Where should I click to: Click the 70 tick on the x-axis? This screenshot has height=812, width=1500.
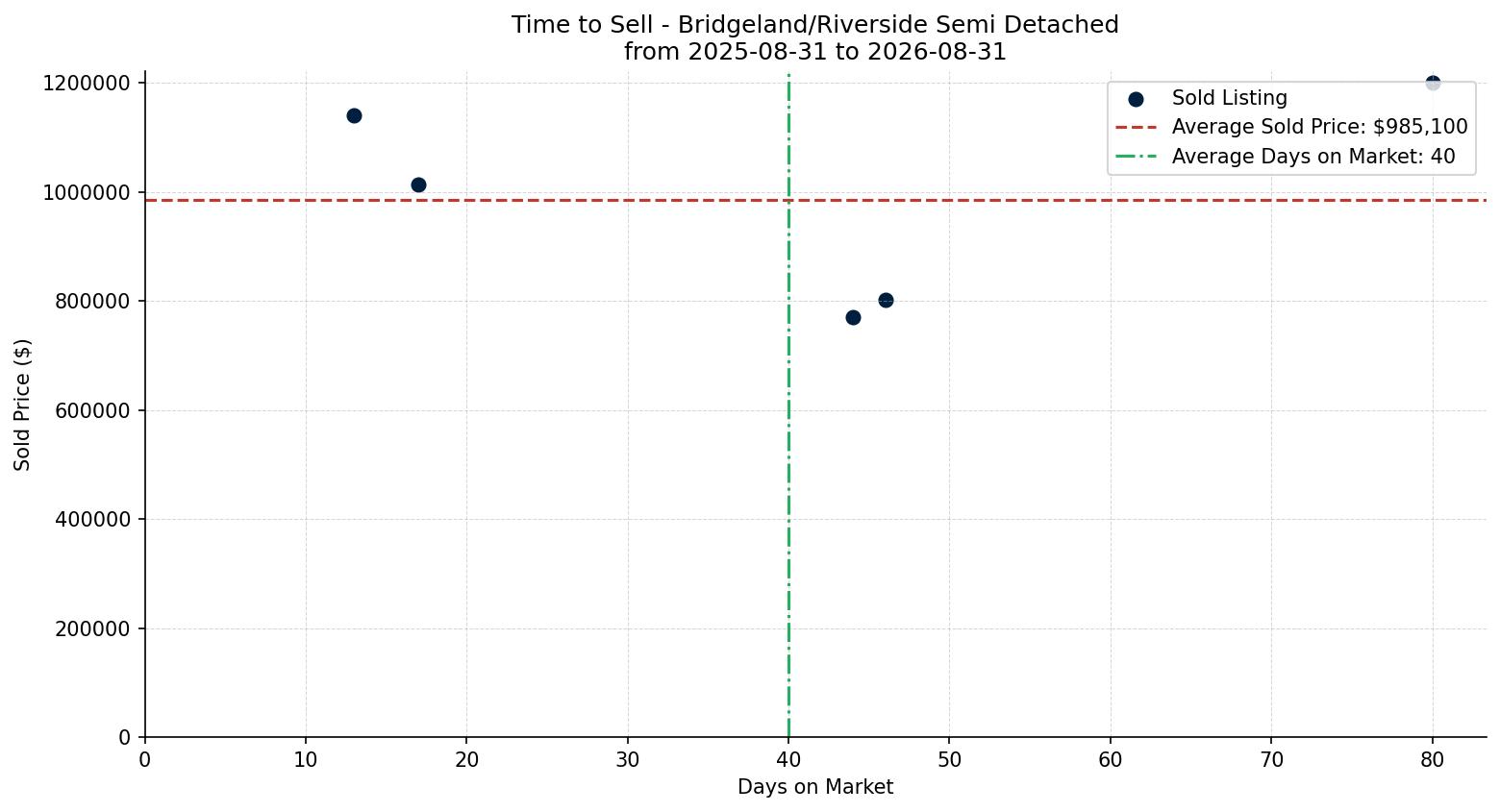click(x=1271, y=760)
